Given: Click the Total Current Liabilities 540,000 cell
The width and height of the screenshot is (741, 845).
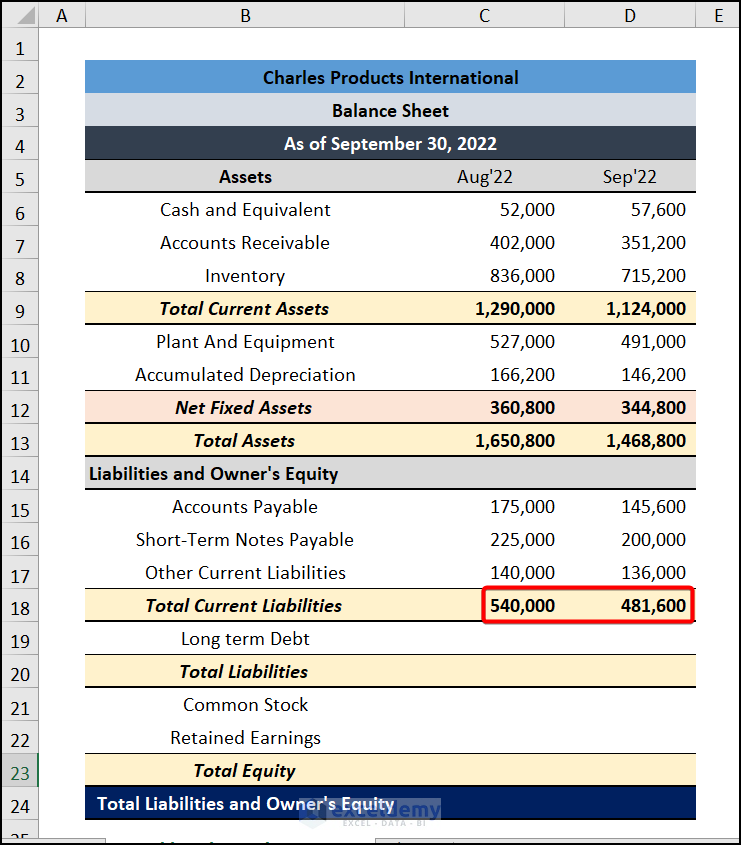Looking at the screenshot, I should [522, 606].
